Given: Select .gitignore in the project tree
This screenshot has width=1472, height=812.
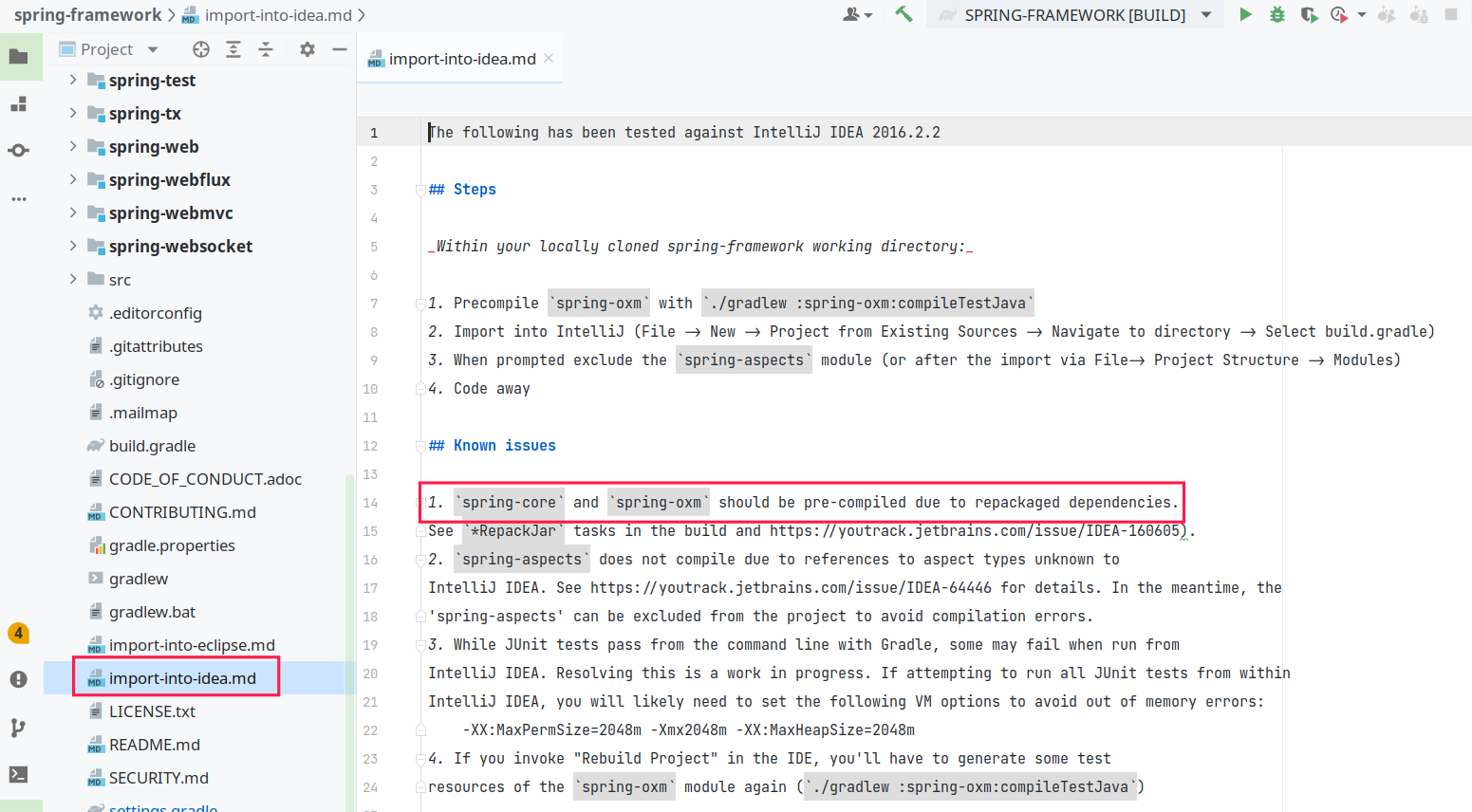Looking at the screenshot, I should coord(143,379).
